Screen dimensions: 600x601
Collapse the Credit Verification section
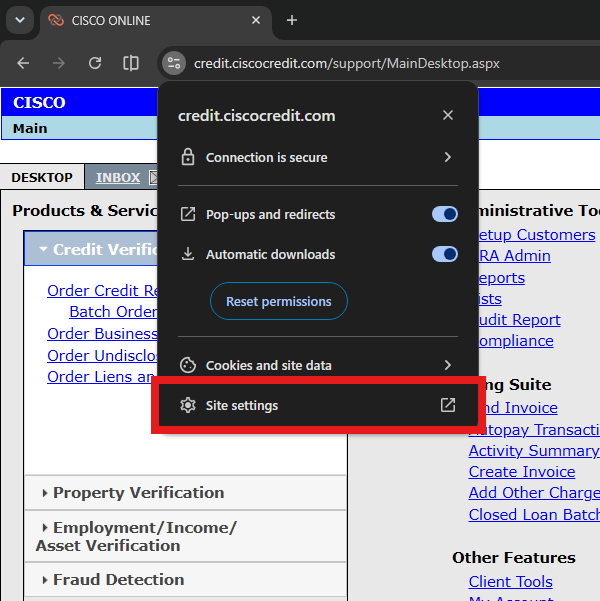[x=91, y=249]
